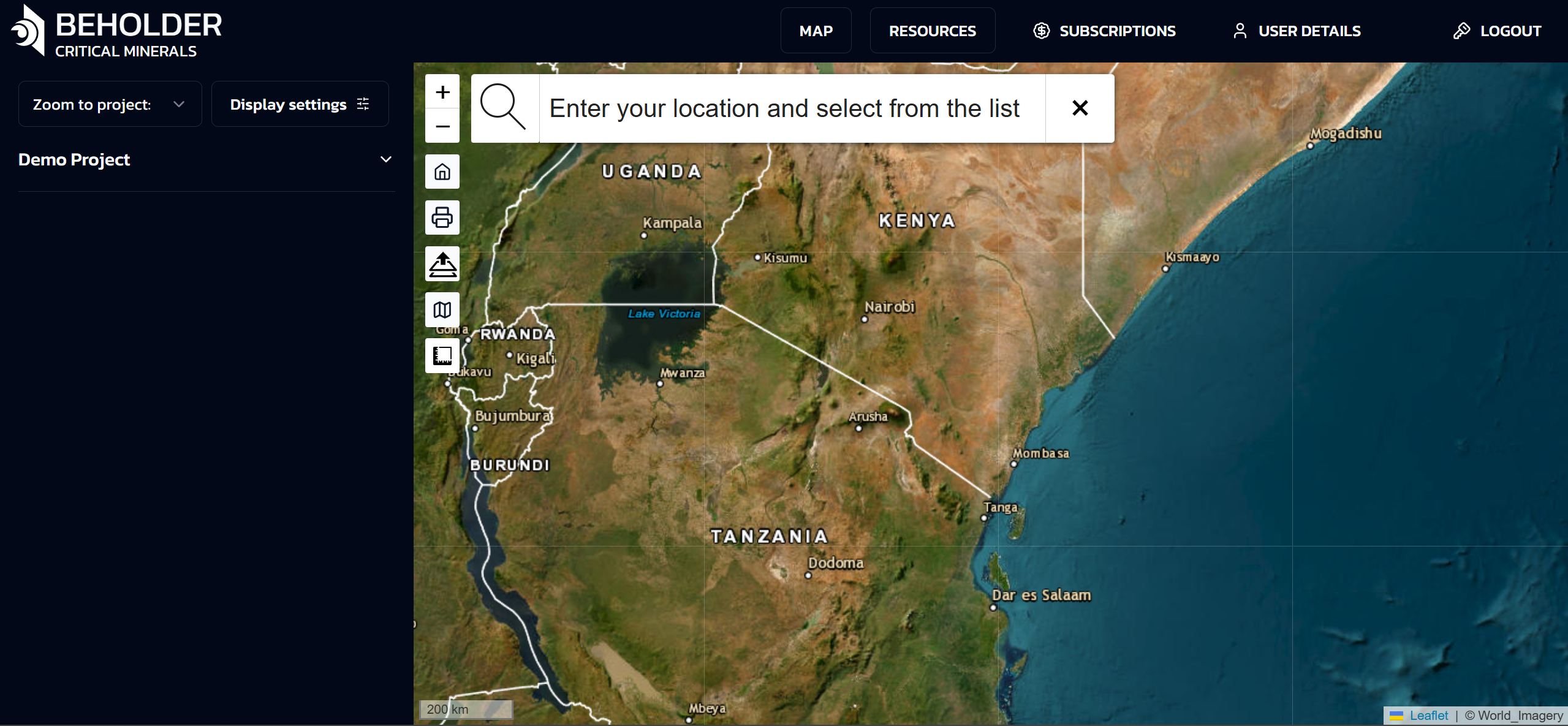The height and width of the screenshot is (726, 1568).
Task: Click the map zoom in plus button
Action: pos(442,92)
